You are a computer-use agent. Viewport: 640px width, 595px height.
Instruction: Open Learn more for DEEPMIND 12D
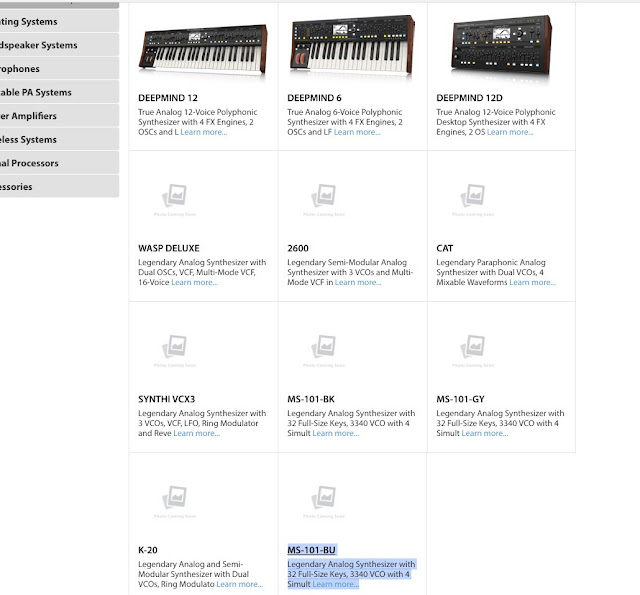[510, 132]
